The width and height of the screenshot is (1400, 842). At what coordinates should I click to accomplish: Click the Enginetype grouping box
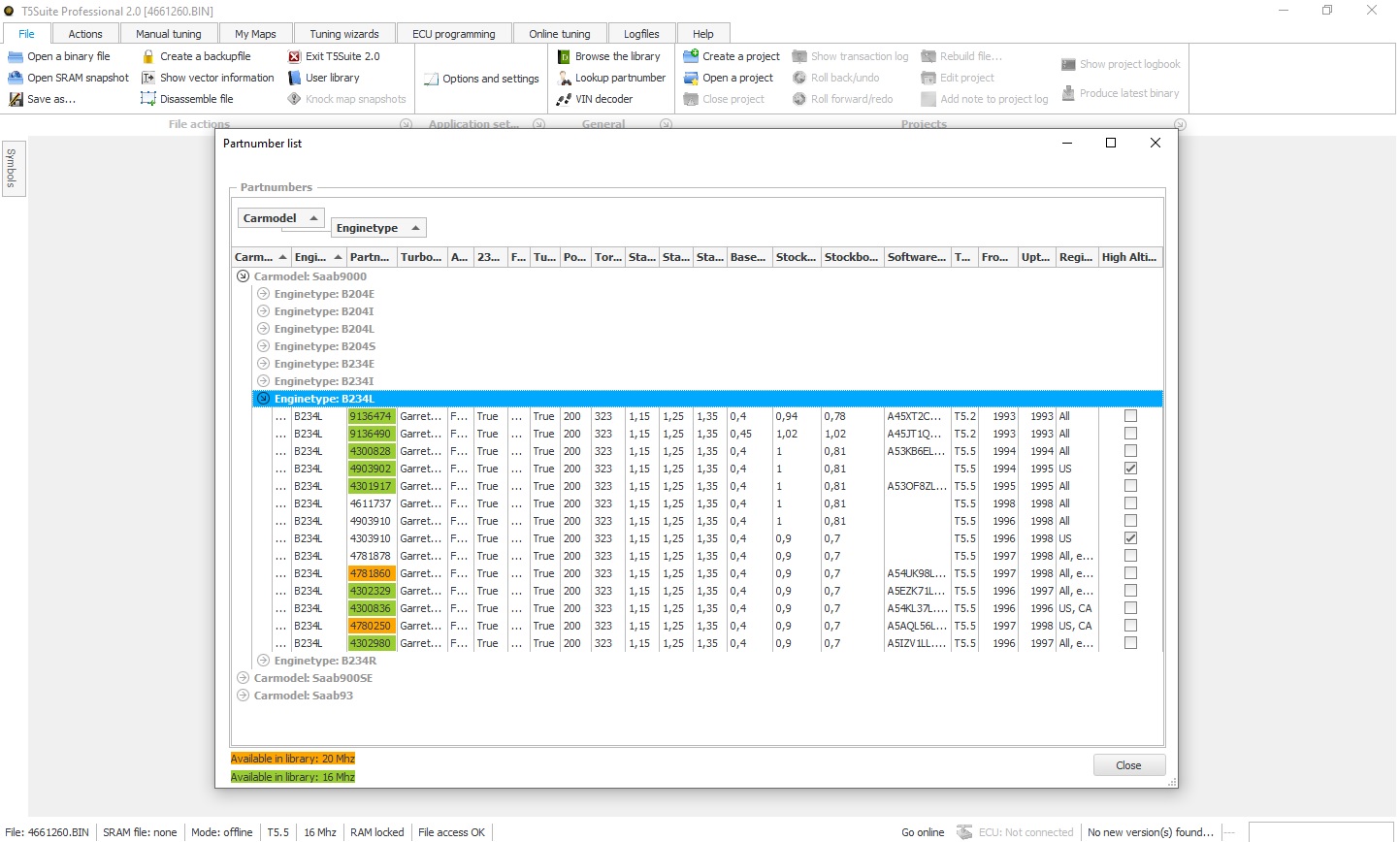(378, 228)
